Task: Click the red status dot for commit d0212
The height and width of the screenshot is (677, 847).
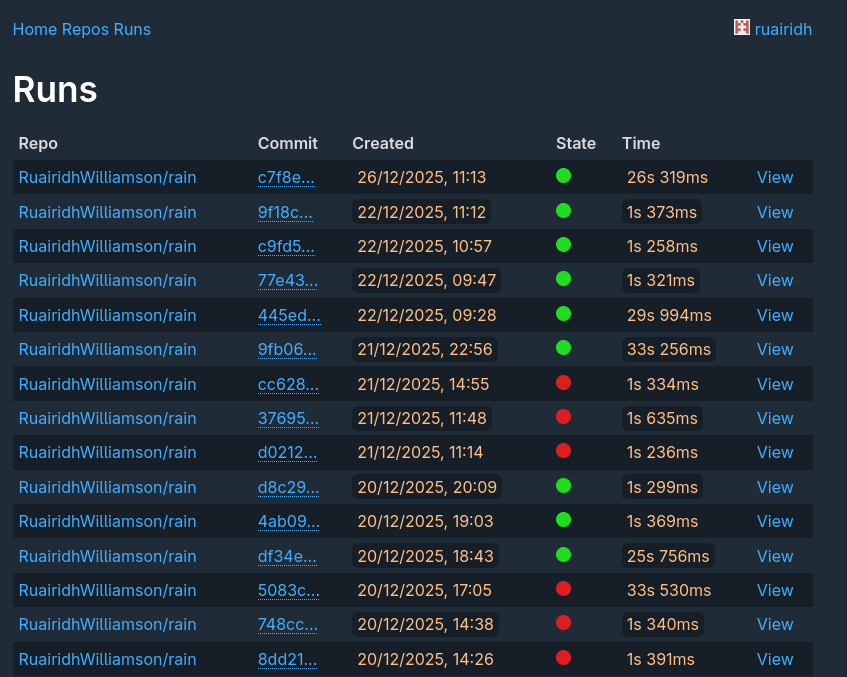Action: (563, 450)
